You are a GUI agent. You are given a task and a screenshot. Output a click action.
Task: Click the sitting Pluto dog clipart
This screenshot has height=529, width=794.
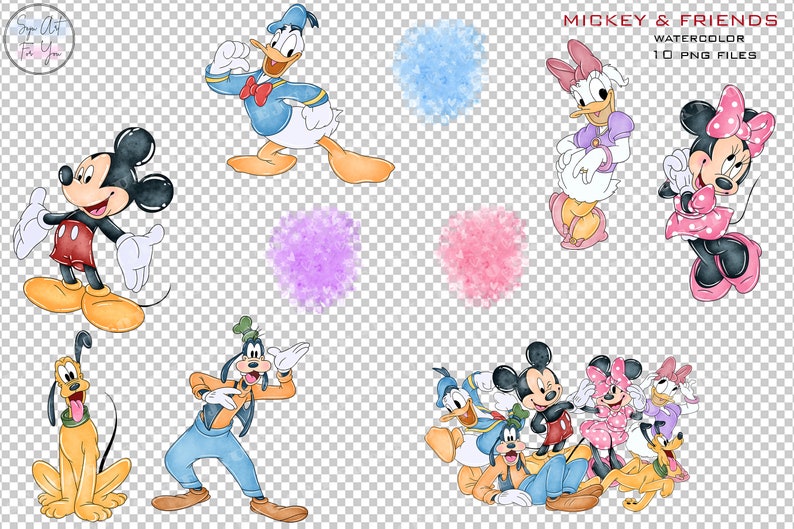[81, 425]
